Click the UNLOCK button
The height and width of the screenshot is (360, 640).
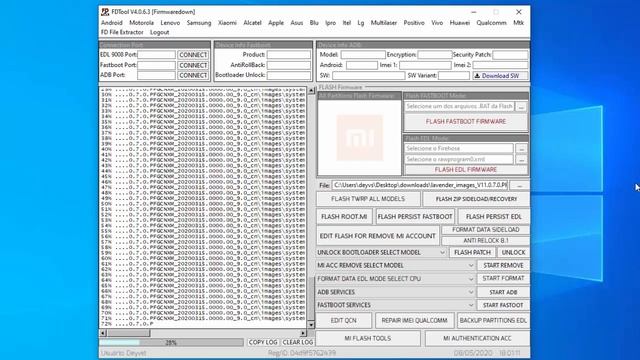pos(513,253)
